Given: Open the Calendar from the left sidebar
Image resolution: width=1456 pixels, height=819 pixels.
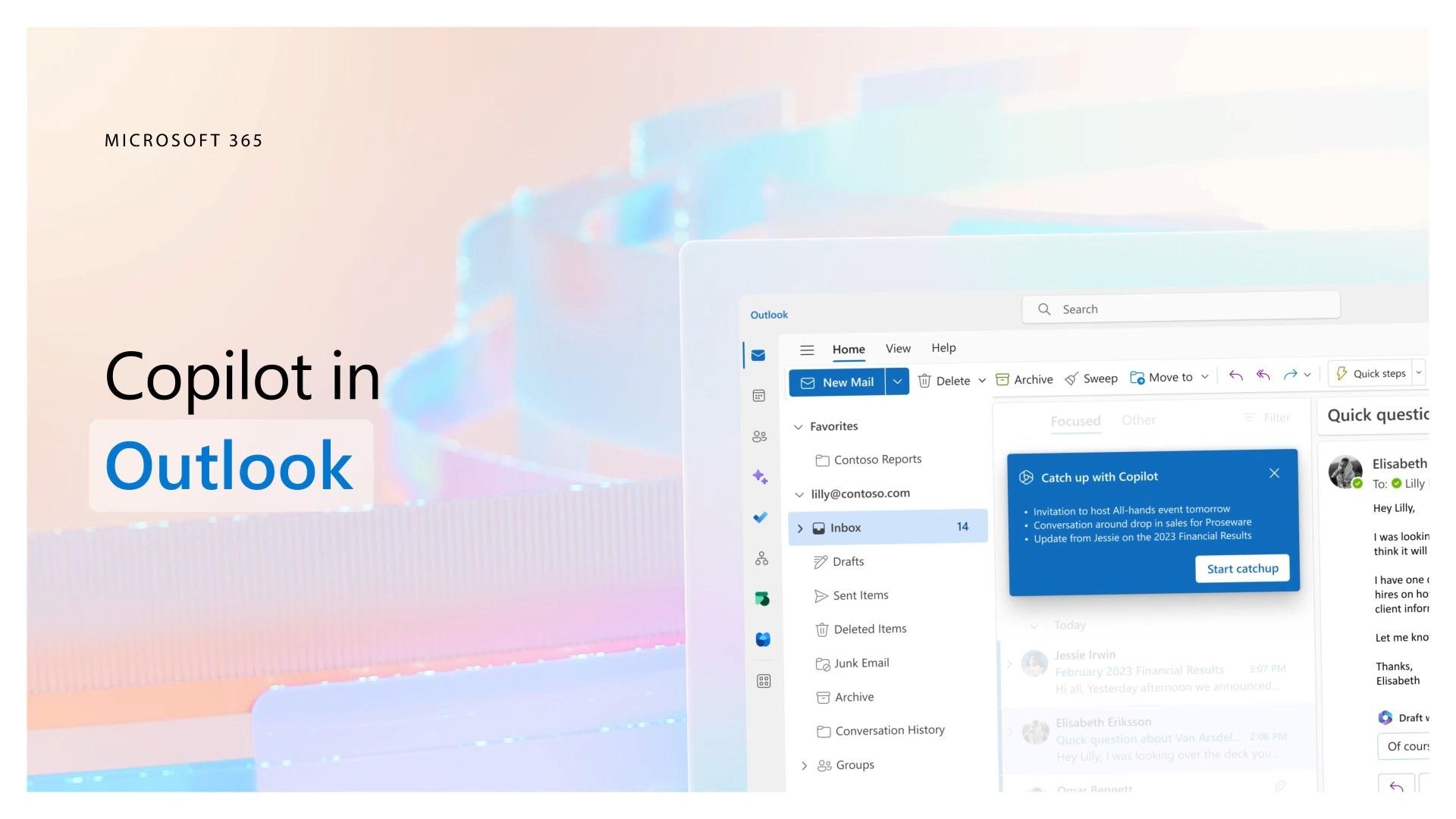Looking at the screenshot, I should point(759,395).
